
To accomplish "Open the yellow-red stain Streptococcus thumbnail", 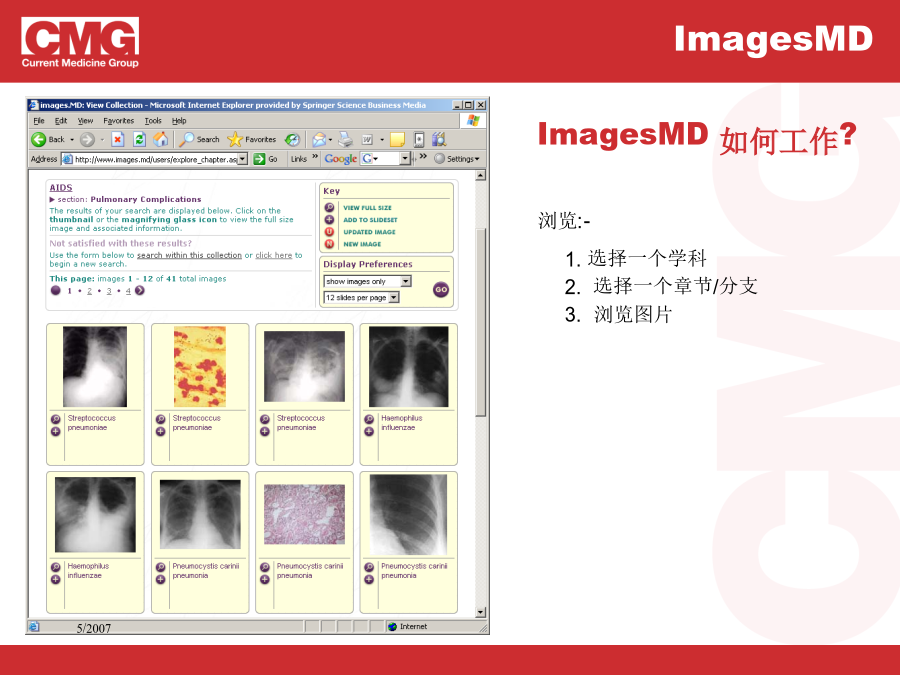I will click(200, 367).
